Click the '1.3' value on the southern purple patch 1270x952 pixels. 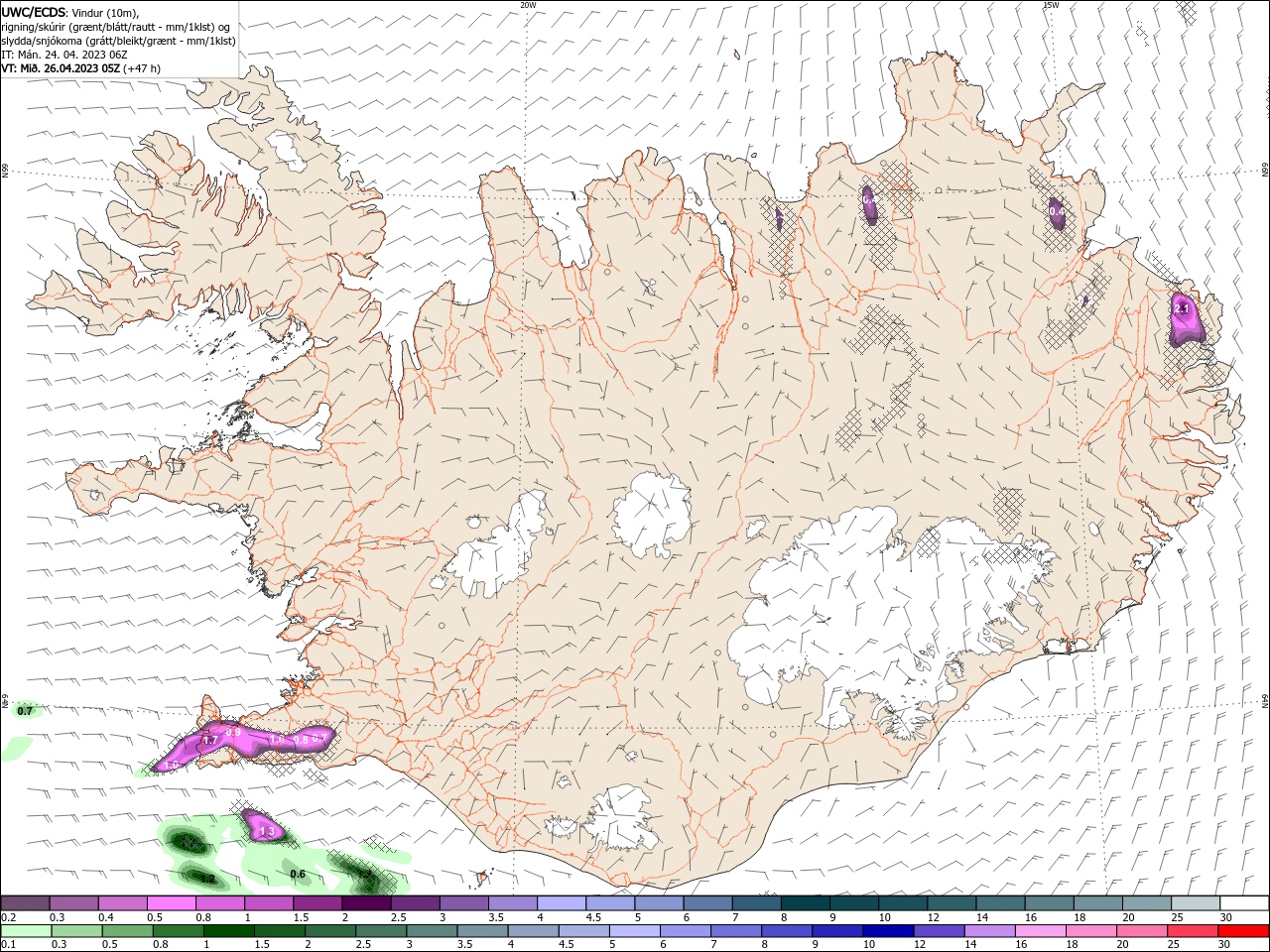click(266, 832)
